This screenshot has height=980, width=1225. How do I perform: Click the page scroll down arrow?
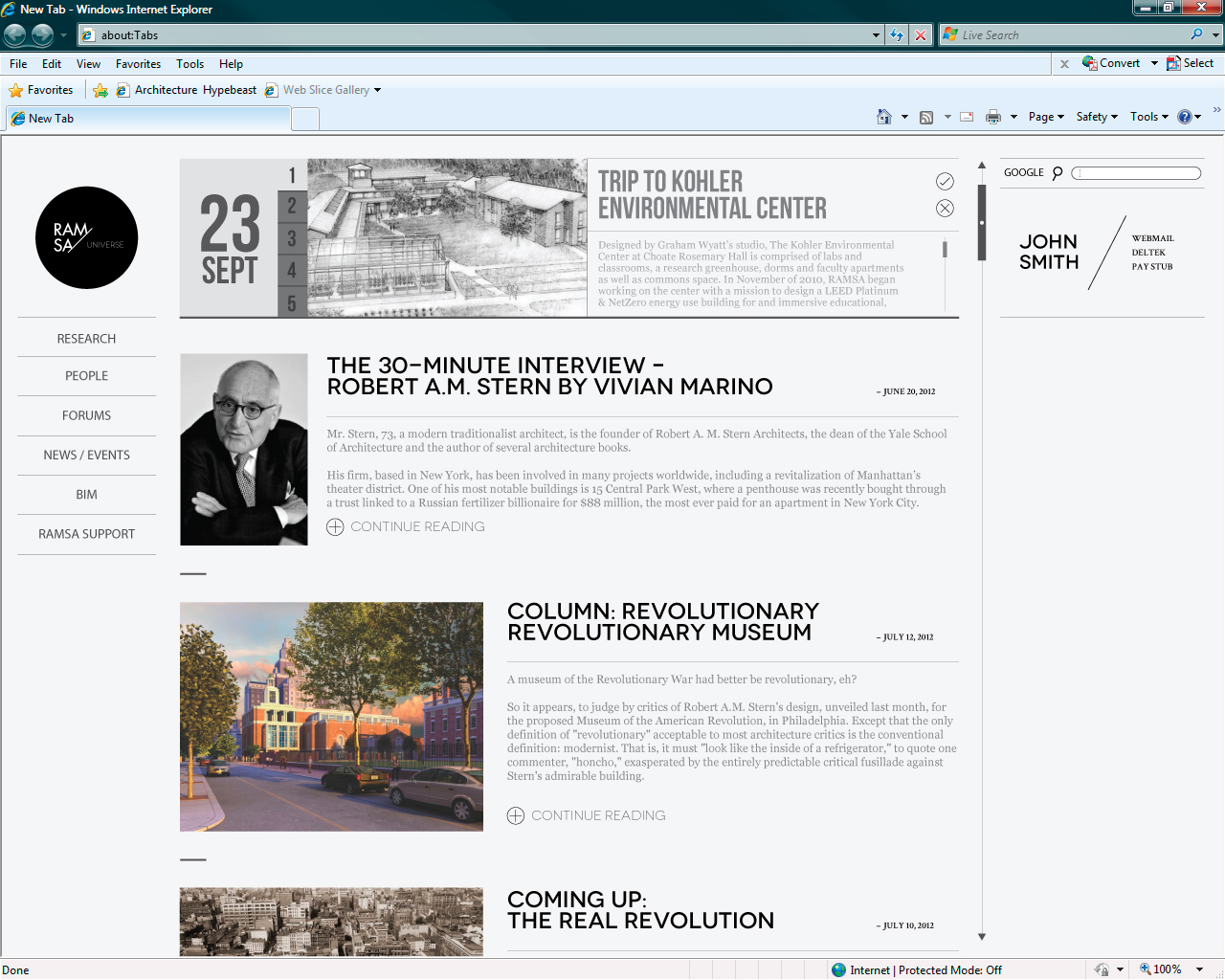(x=982, y=937)
